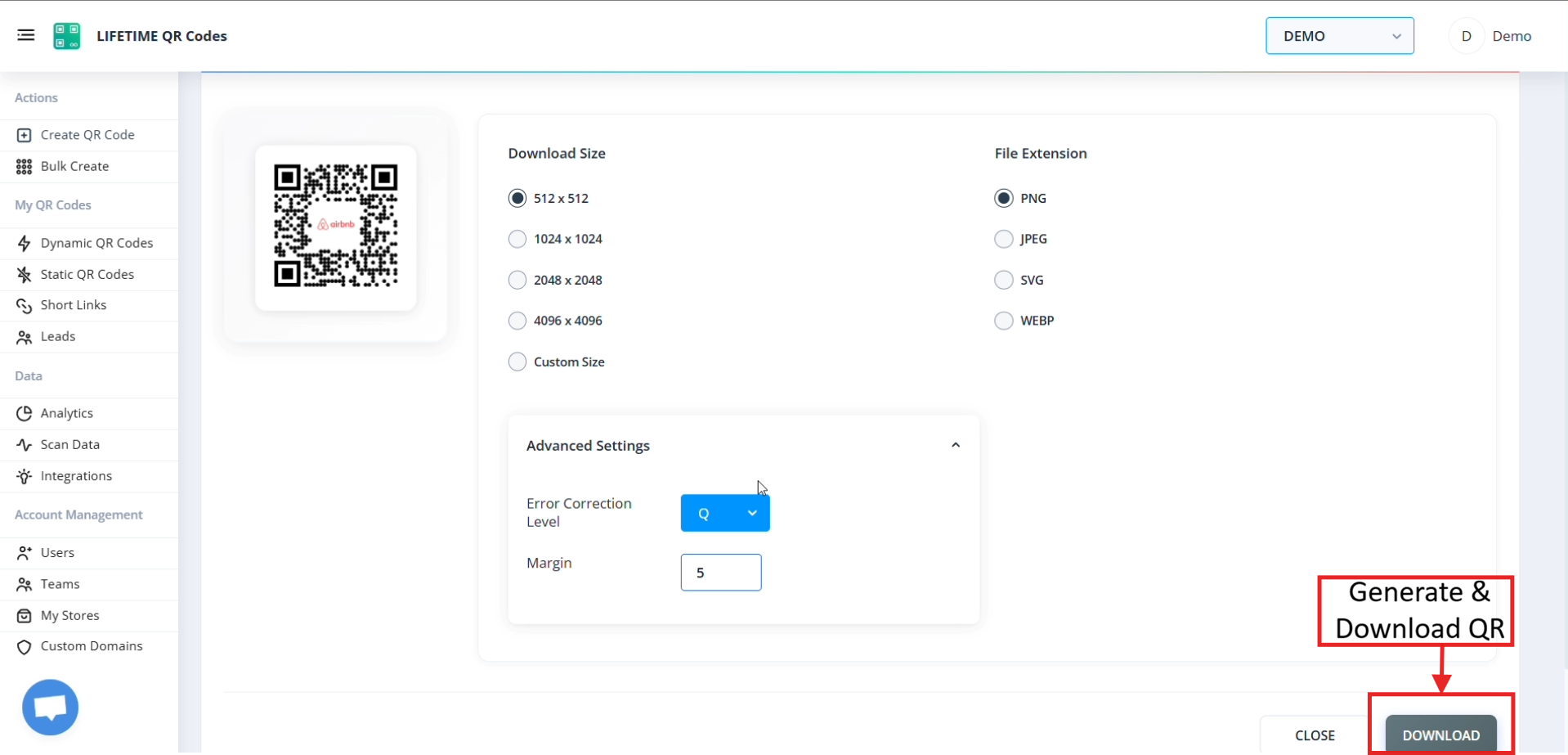Click the Scan Data icon

tap(24, 444)
